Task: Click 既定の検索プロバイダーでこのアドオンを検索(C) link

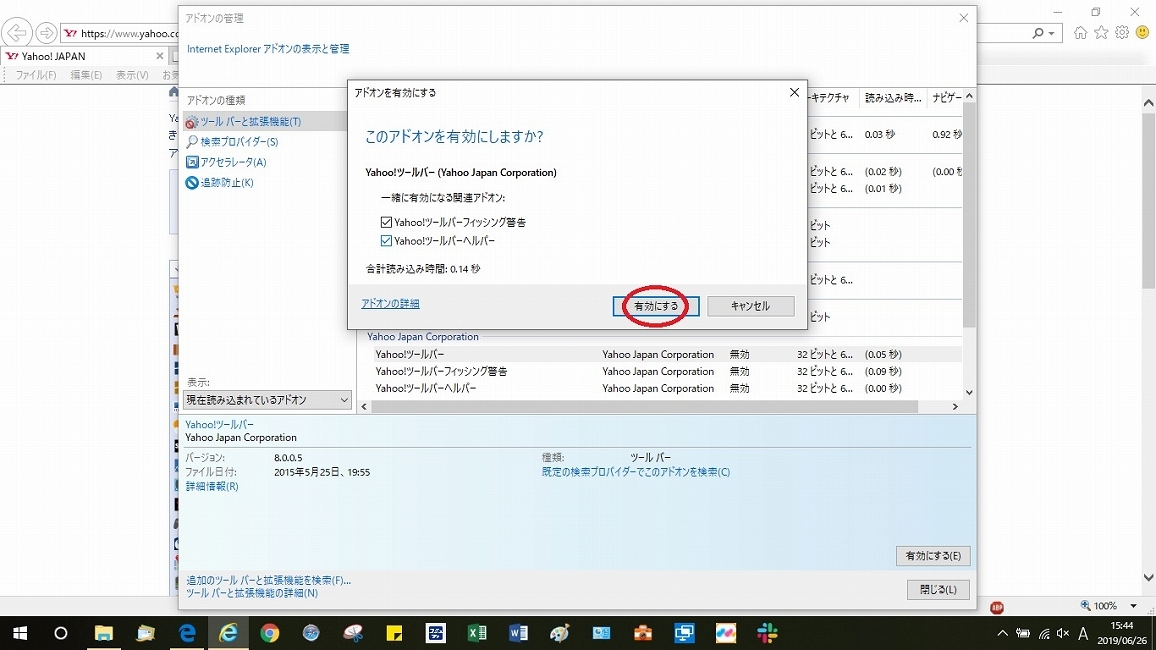Action: click(636, 472)
